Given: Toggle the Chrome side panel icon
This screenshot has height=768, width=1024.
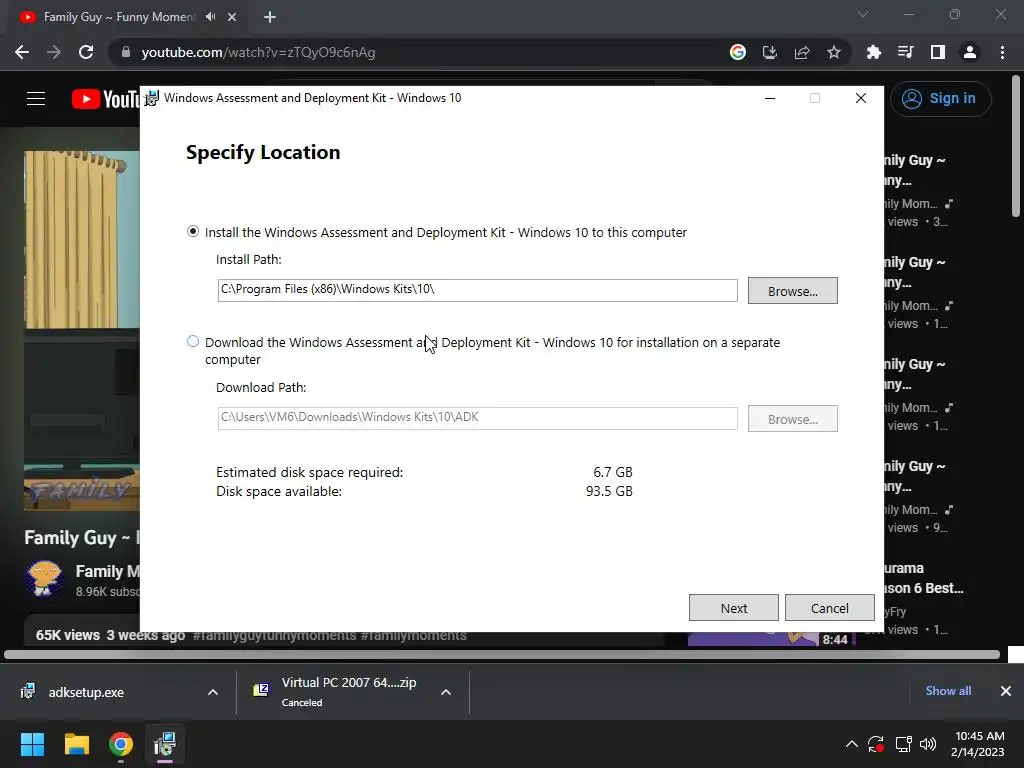Looking at the screenshot, I should pos(938,52).
